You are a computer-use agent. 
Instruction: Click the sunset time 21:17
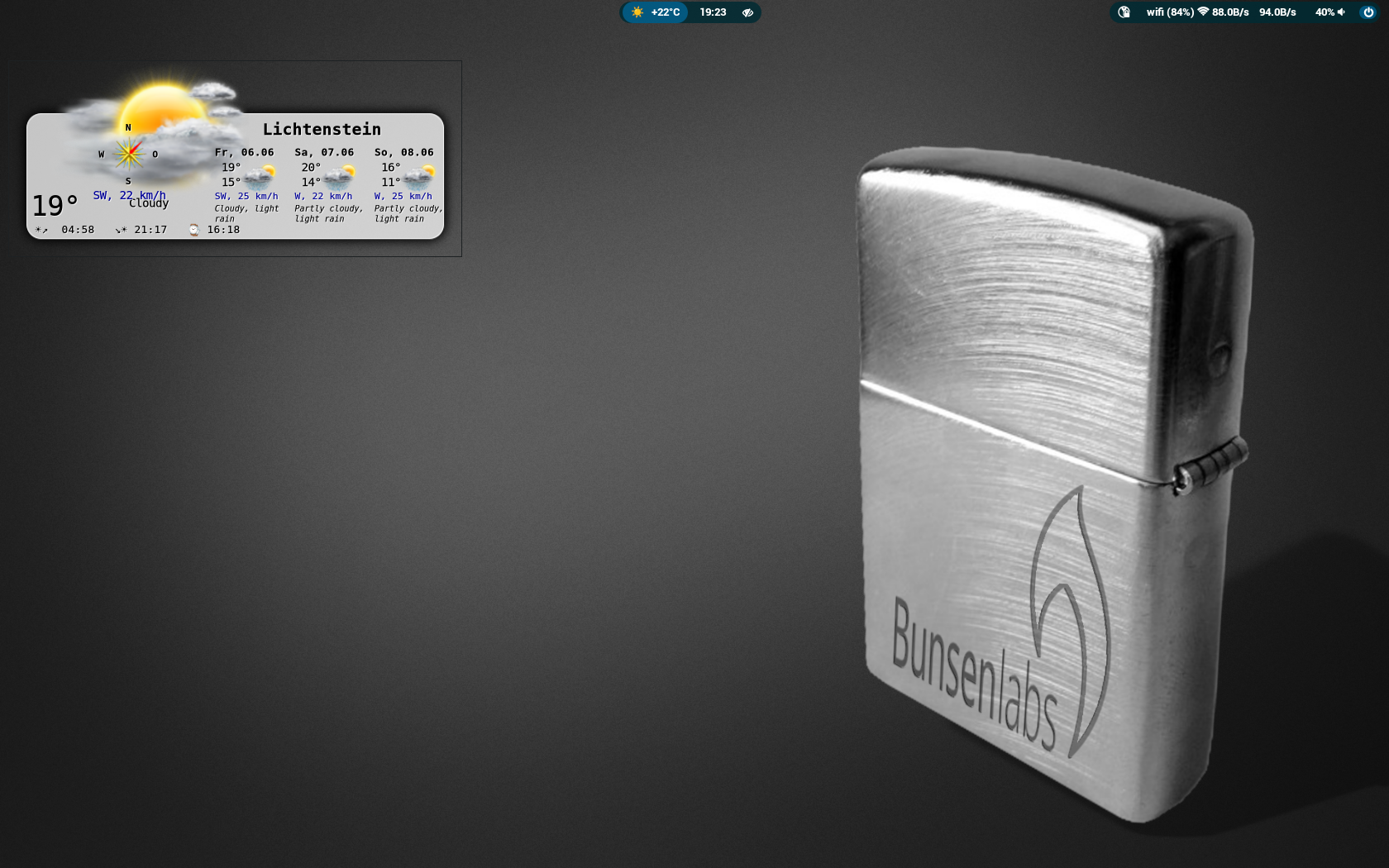pos(150,230)
